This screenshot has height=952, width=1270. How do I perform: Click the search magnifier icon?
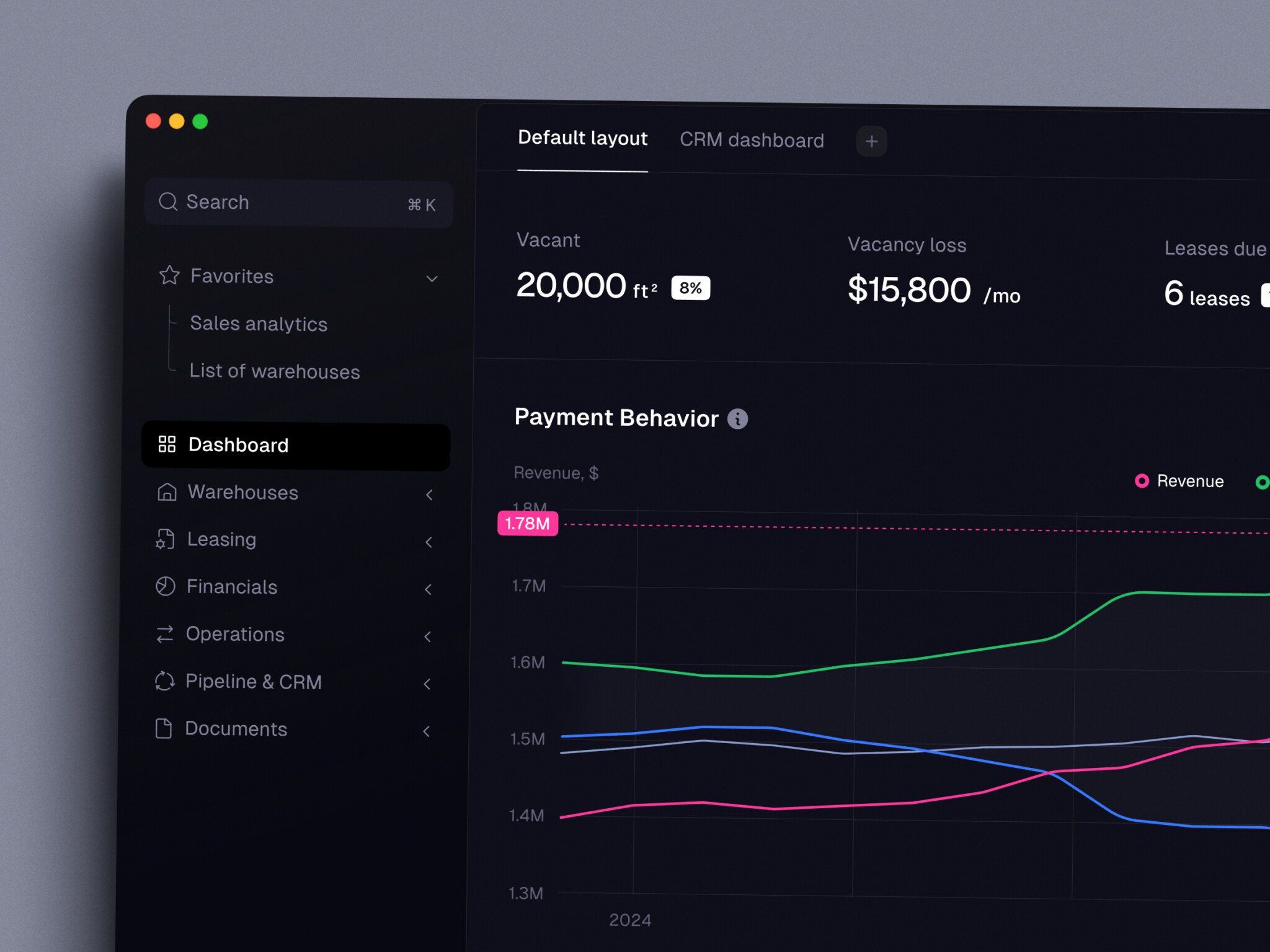[x=168, y=201]
